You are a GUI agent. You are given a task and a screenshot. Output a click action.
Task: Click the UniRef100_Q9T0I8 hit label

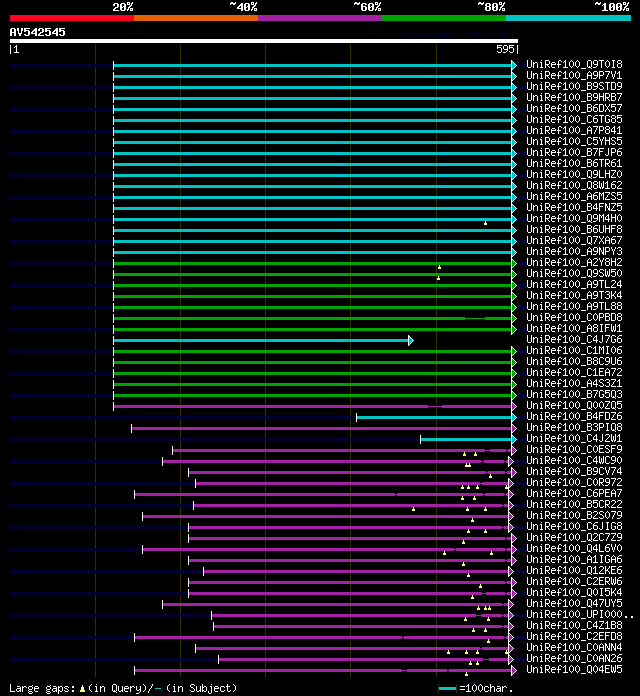tap(574, 65)
